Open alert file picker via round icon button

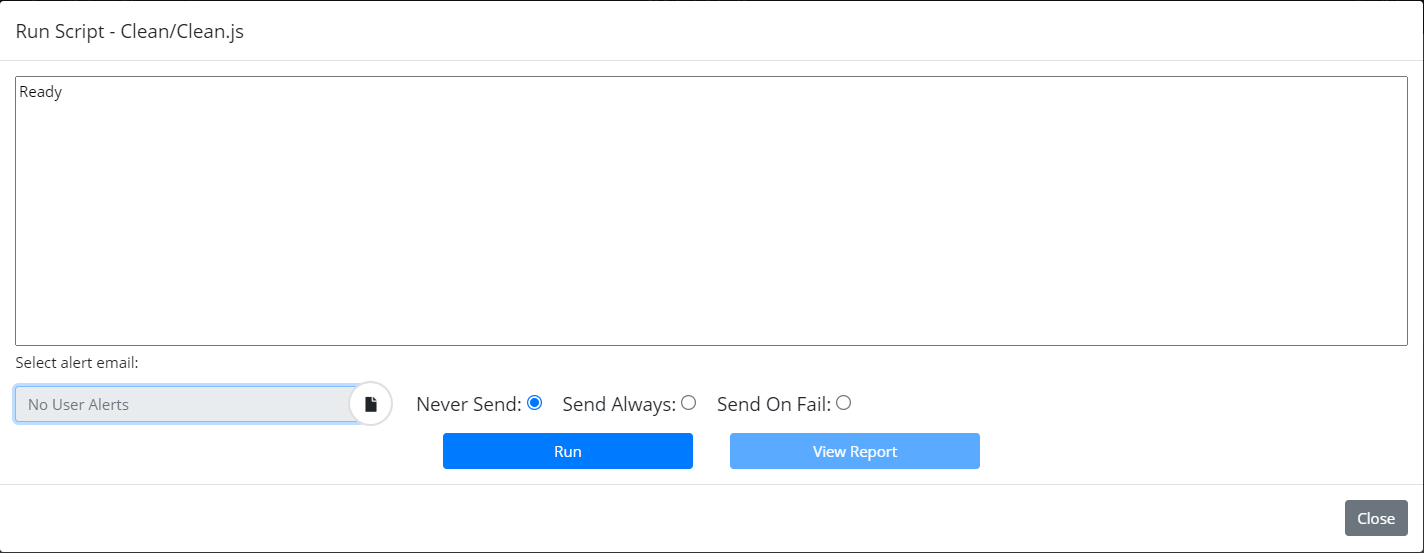(371, 404)
